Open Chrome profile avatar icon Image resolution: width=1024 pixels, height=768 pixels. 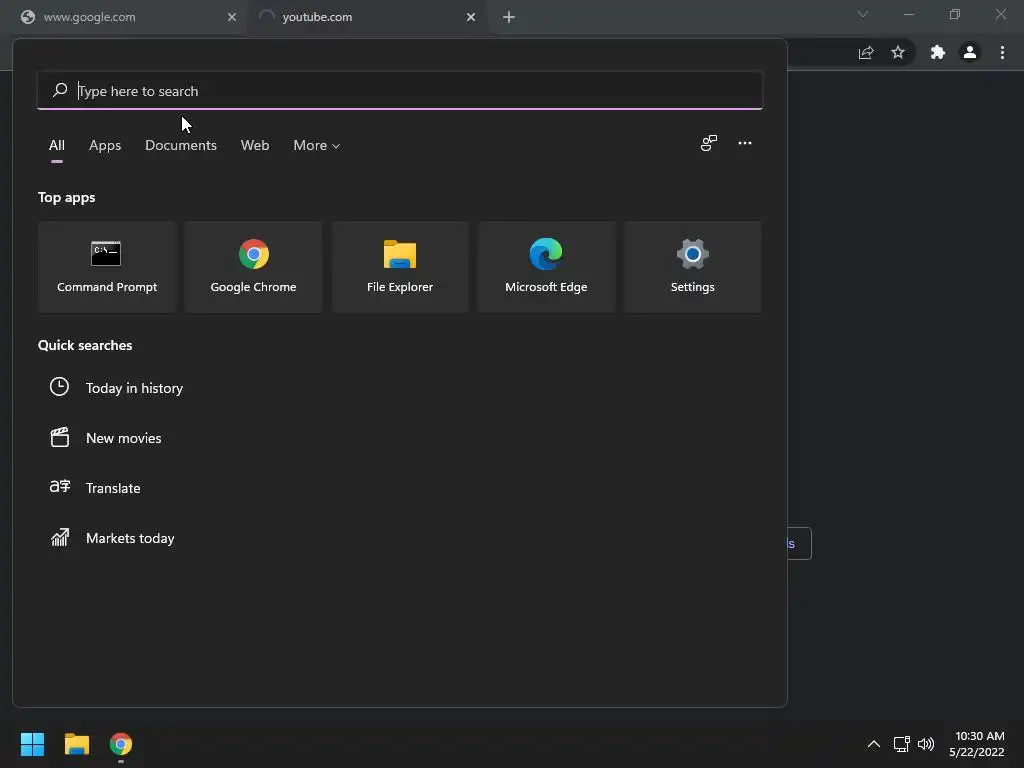[x=970, y=52]
